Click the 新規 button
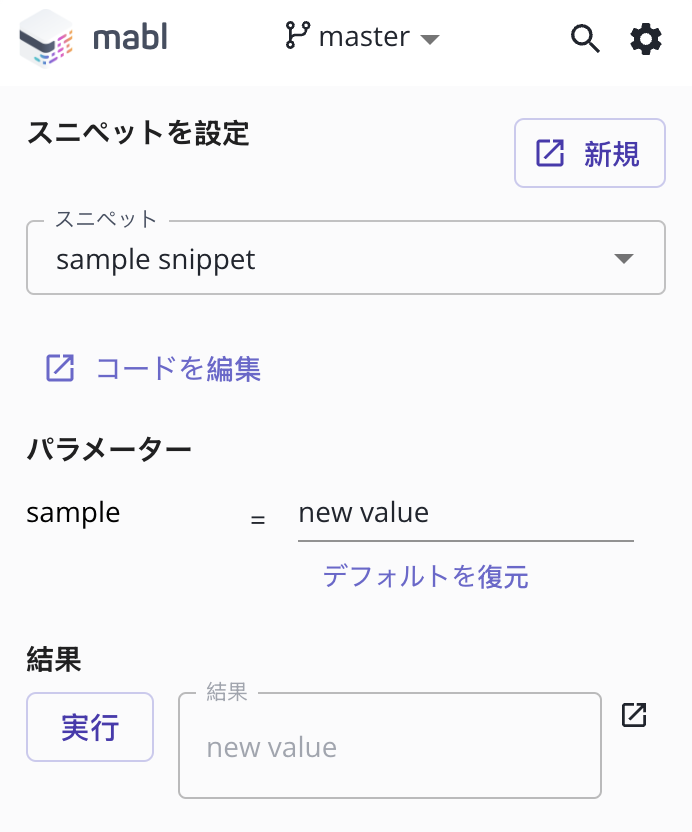The width and height of the screenshot is (692, 832). pos(590,153)
